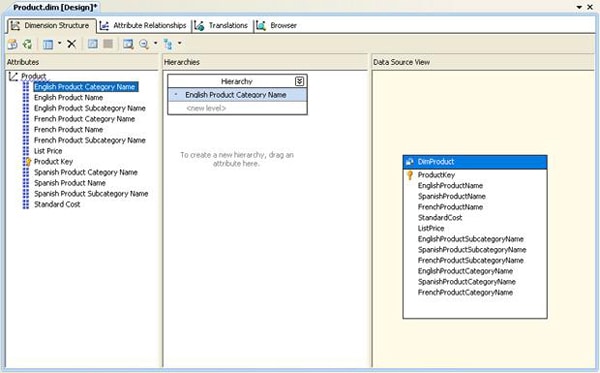Open the Zoom dropdown arrow

point(155,43)
